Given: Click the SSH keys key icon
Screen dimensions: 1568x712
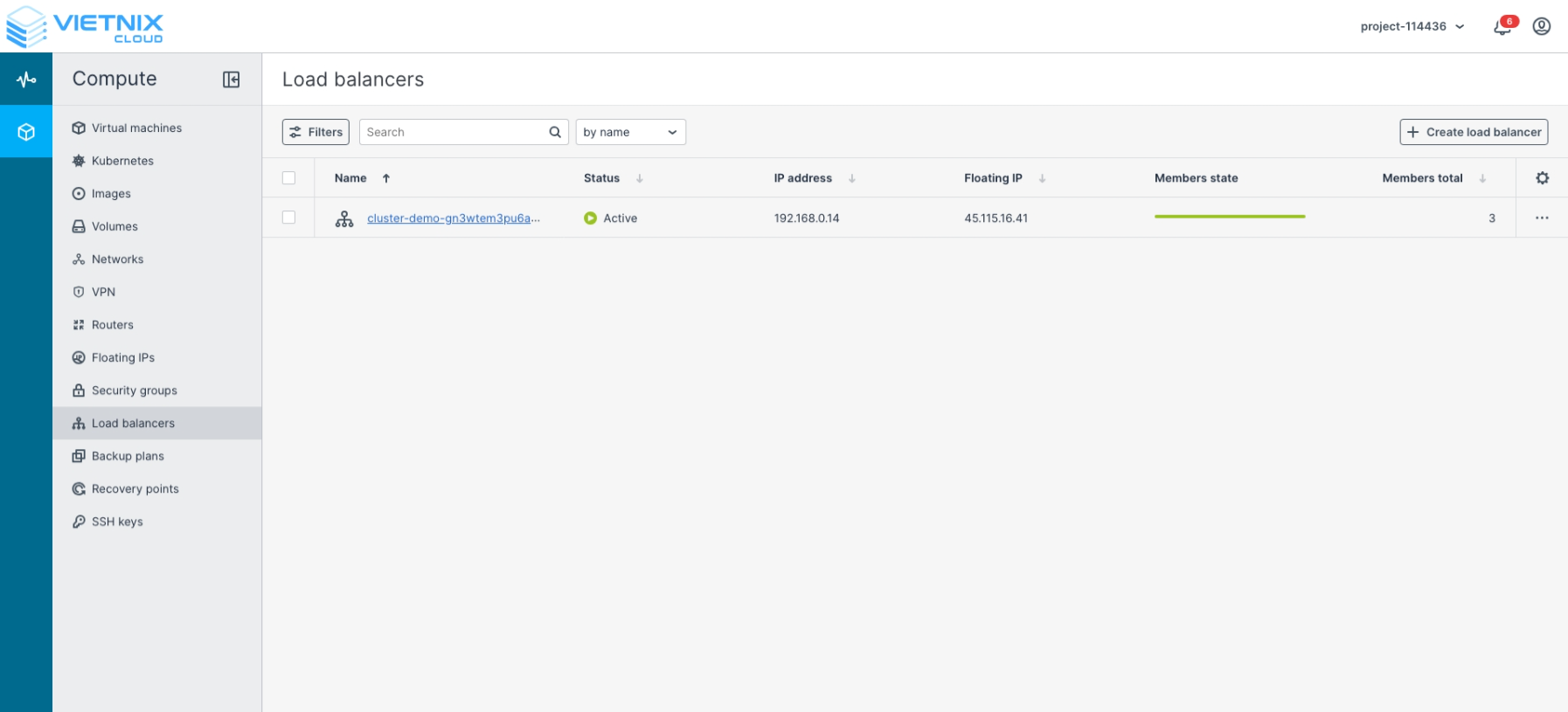Looking at the screenshot, I should point(79,522).
